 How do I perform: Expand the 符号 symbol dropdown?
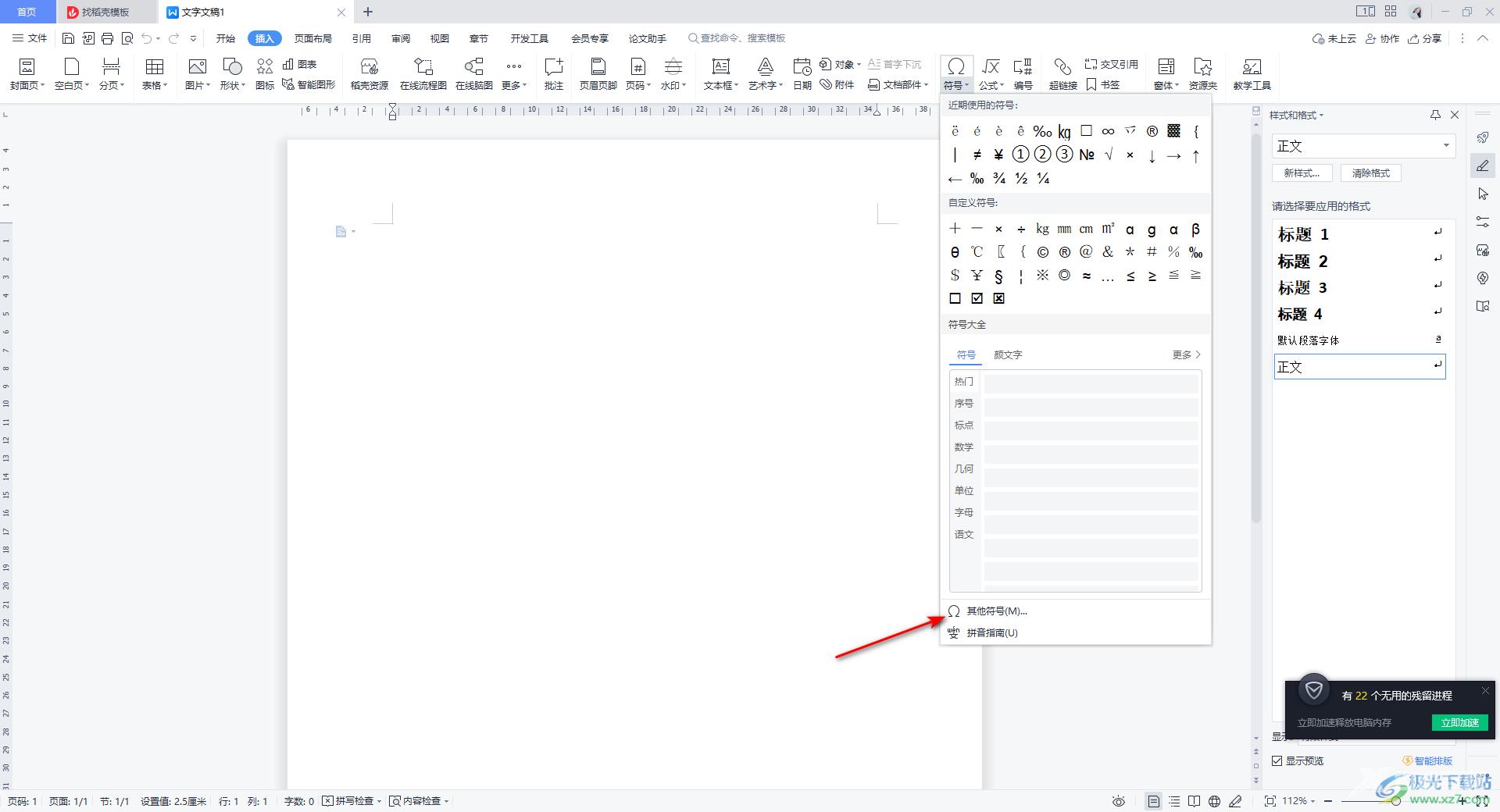click(955, 85)
